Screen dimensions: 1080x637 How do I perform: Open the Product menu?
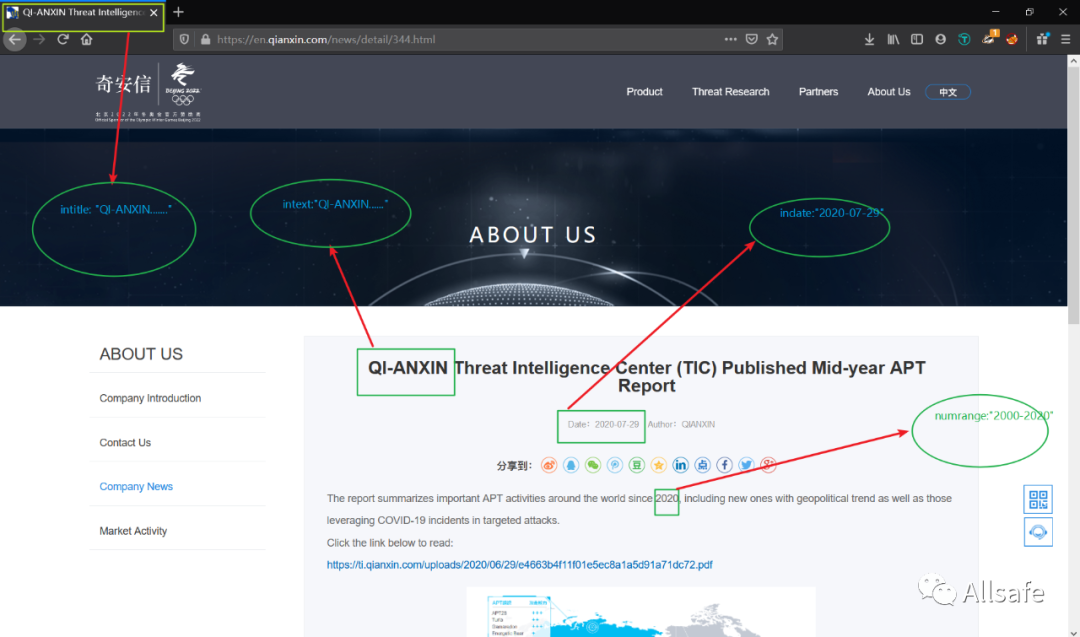(x=644, y=92)
